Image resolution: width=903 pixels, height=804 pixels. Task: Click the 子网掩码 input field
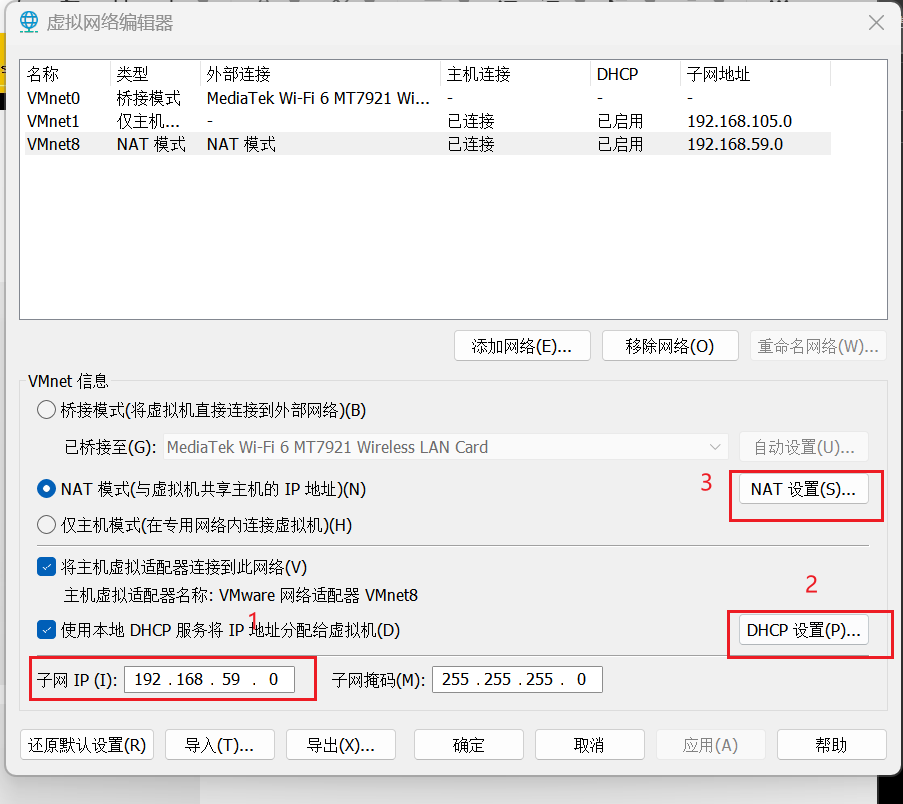pos(516,680)
